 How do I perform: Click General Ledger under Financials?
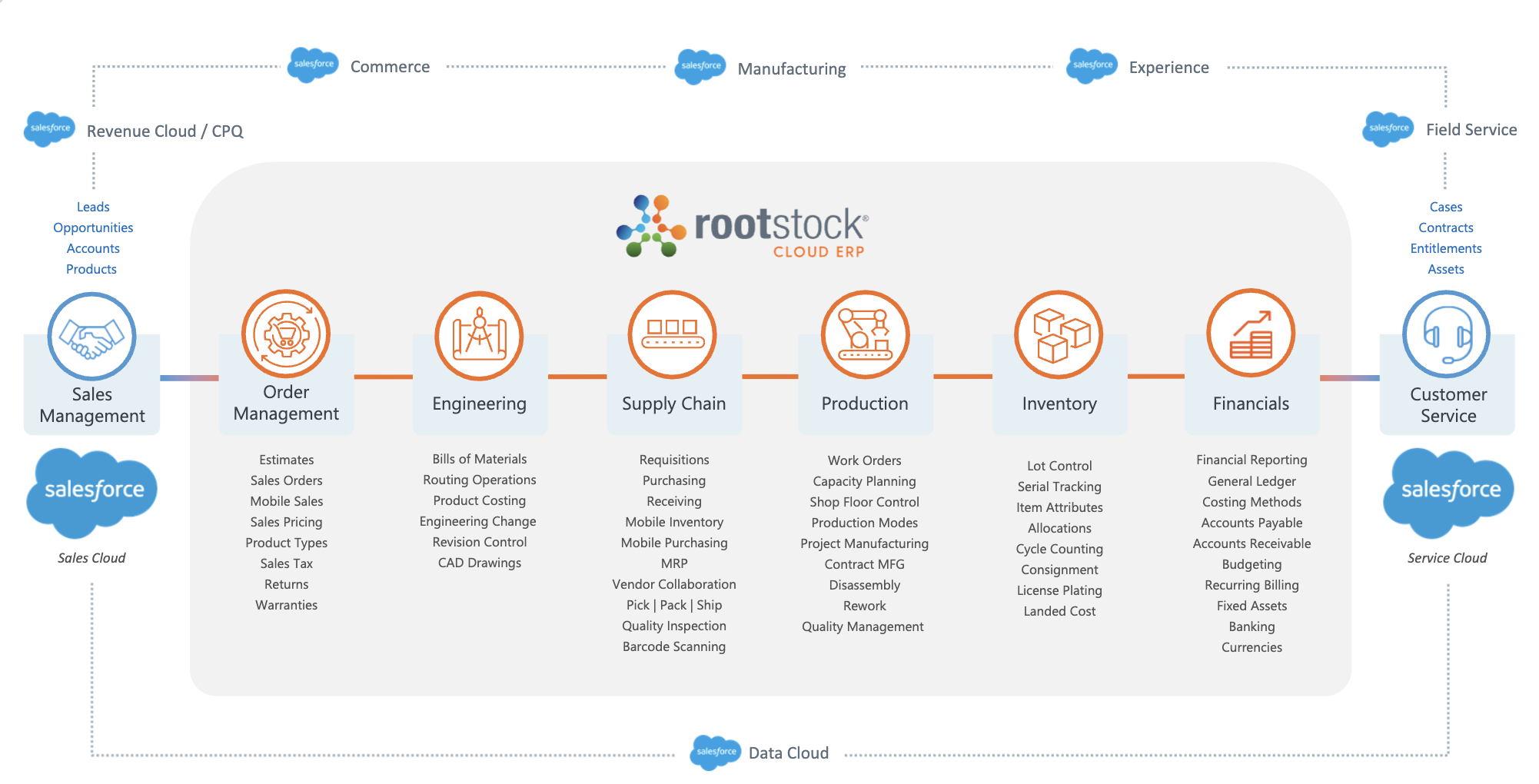point(1251,481)
